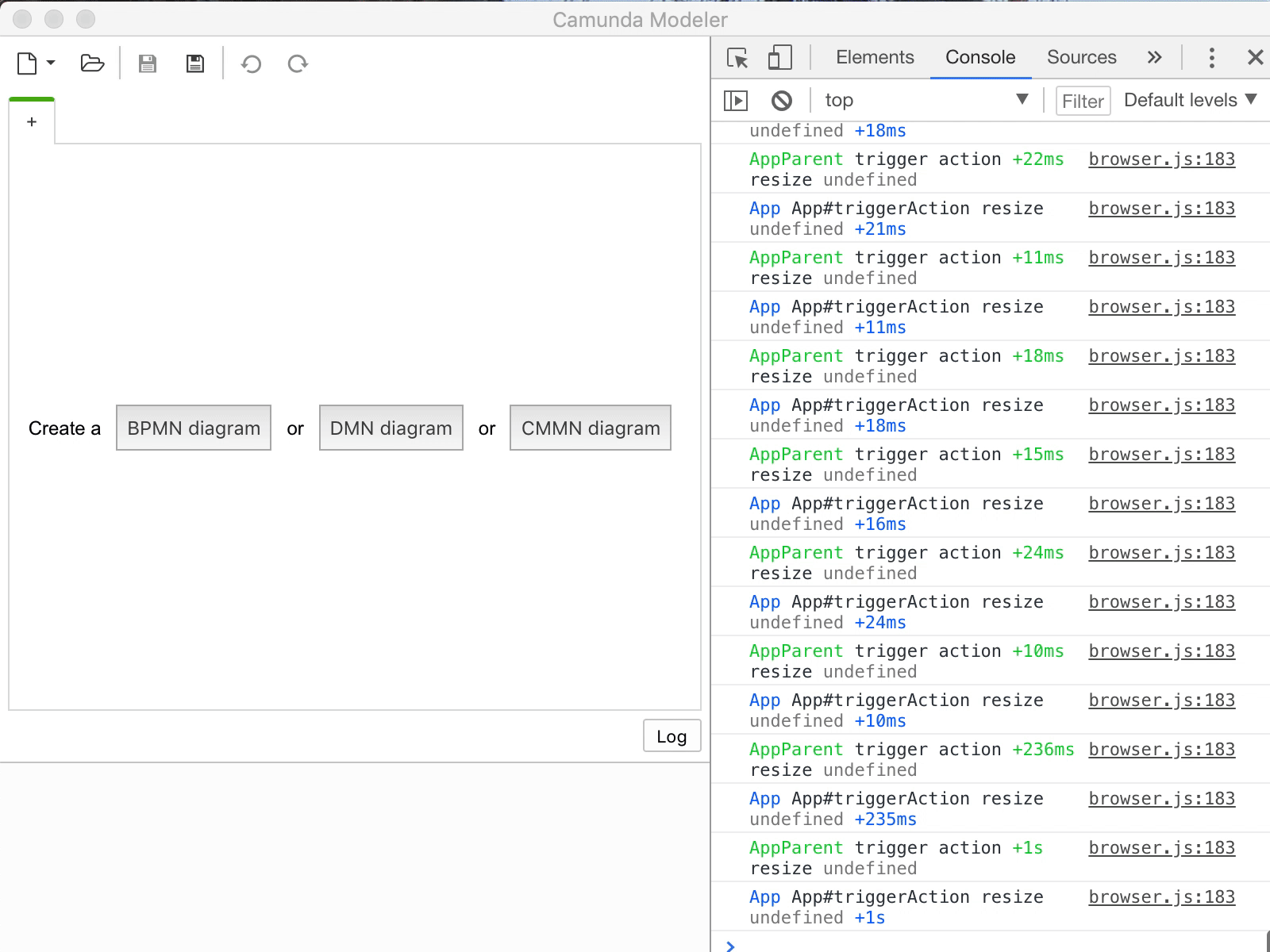
Task: Select the blue "+21ms" timing text
Action: tap(880, 228)
